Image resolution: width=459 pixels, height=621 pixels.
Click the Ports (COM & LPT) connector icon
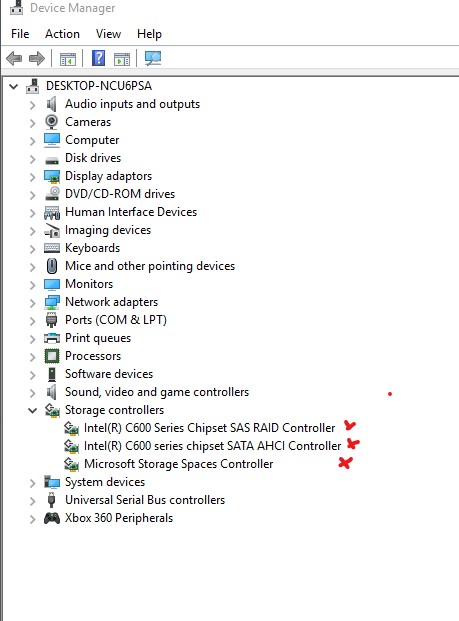[51, 320]
